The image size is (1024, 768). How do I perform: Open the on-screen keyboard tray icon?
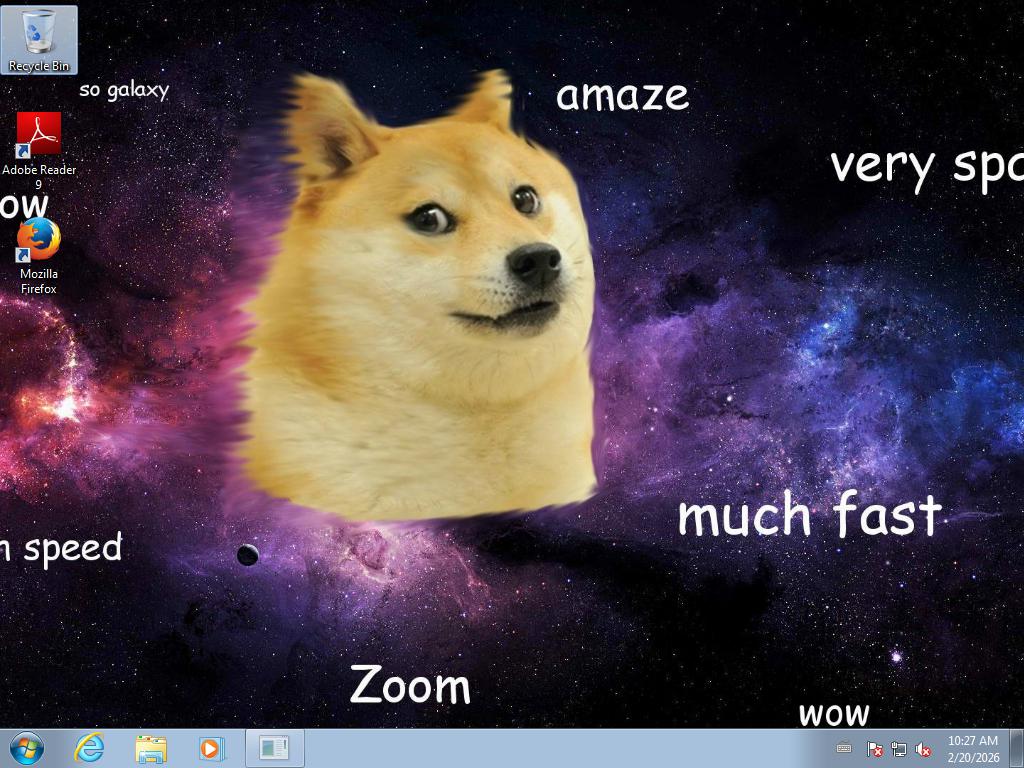(x=844, y=748)
